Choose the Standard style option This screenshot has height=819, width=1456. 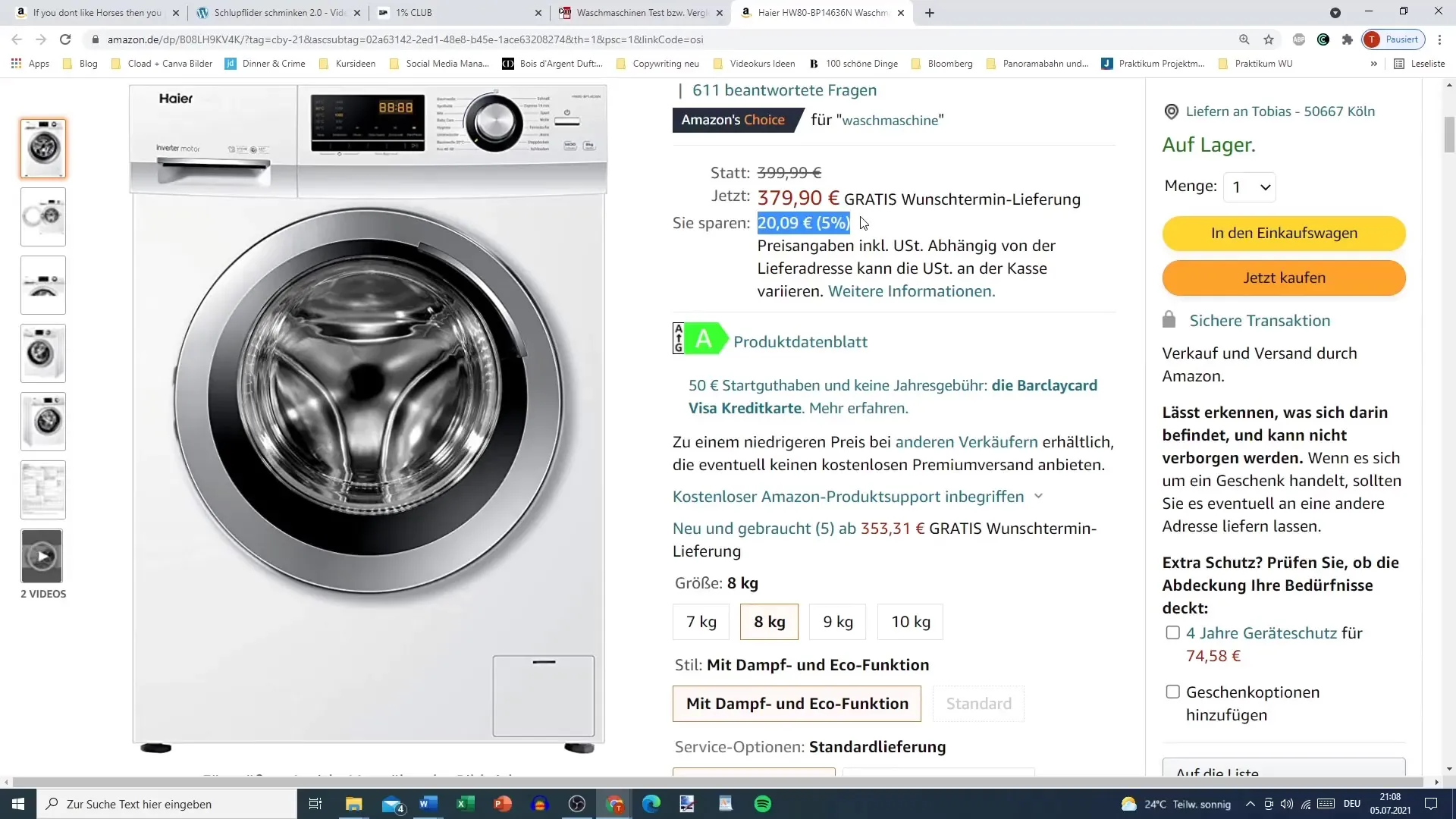pyautogui.click(x=979, y=704)
